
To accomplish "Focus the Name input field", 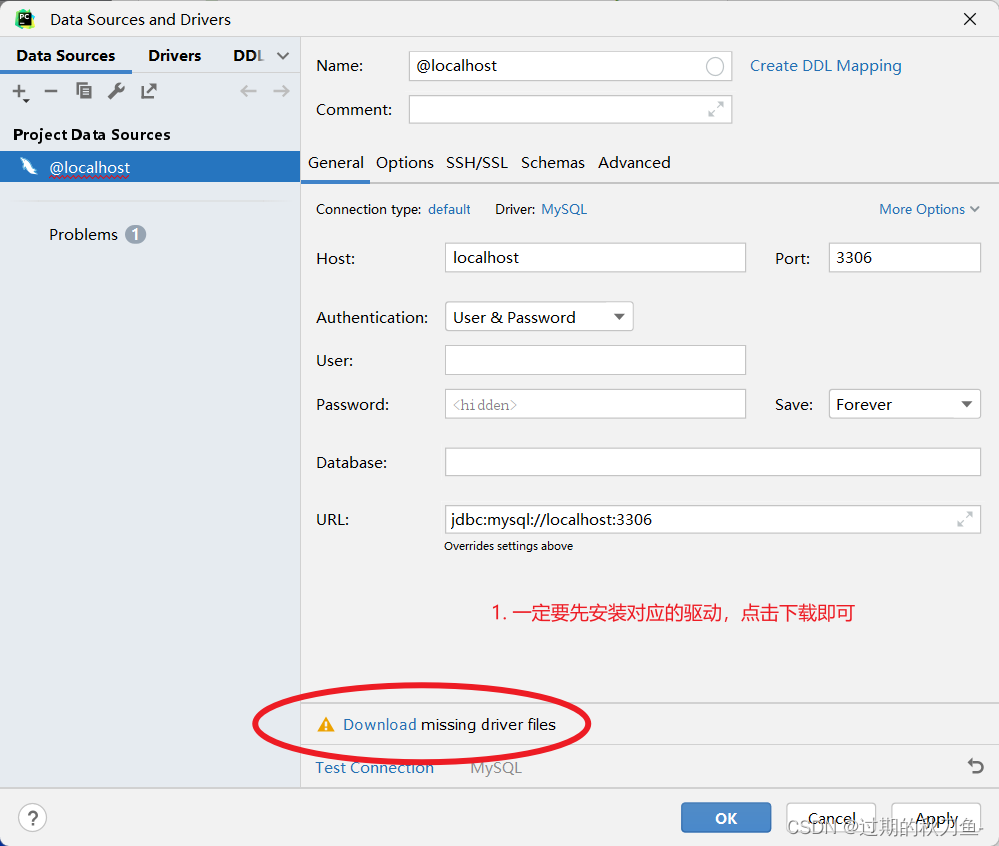I will point(570,66).
